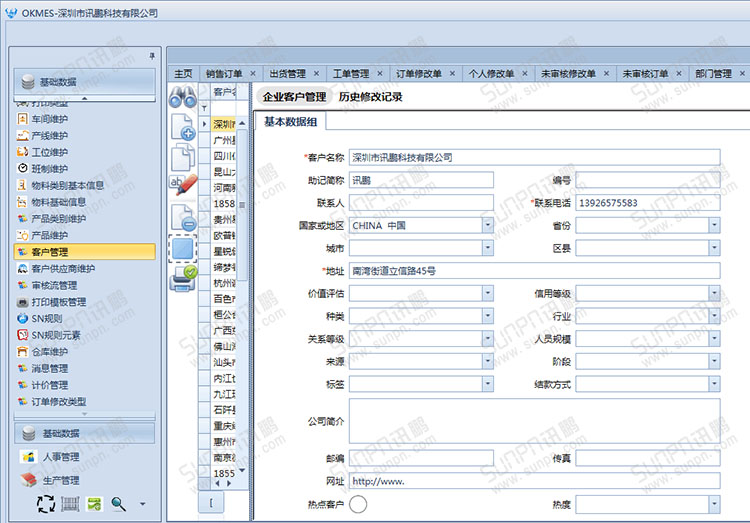Click the magnifier icon in sidebar footer

click(118, 504)
